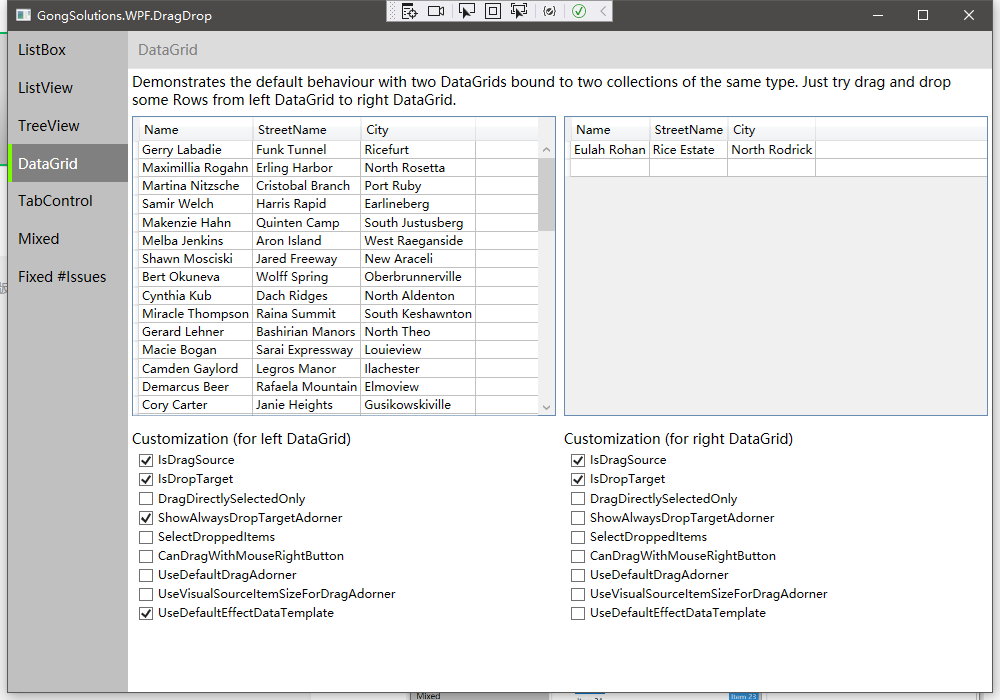Select the Camden Gaylord row

[338, 368]
